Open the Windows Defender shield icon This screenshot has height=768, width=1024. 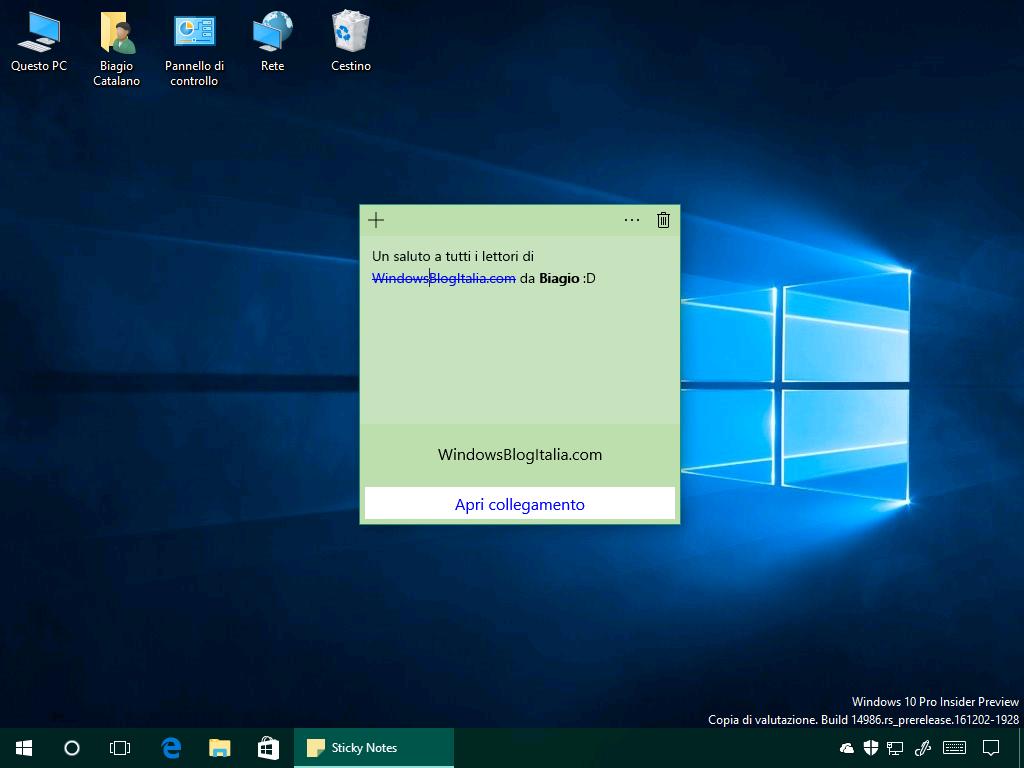click(871, 747)
